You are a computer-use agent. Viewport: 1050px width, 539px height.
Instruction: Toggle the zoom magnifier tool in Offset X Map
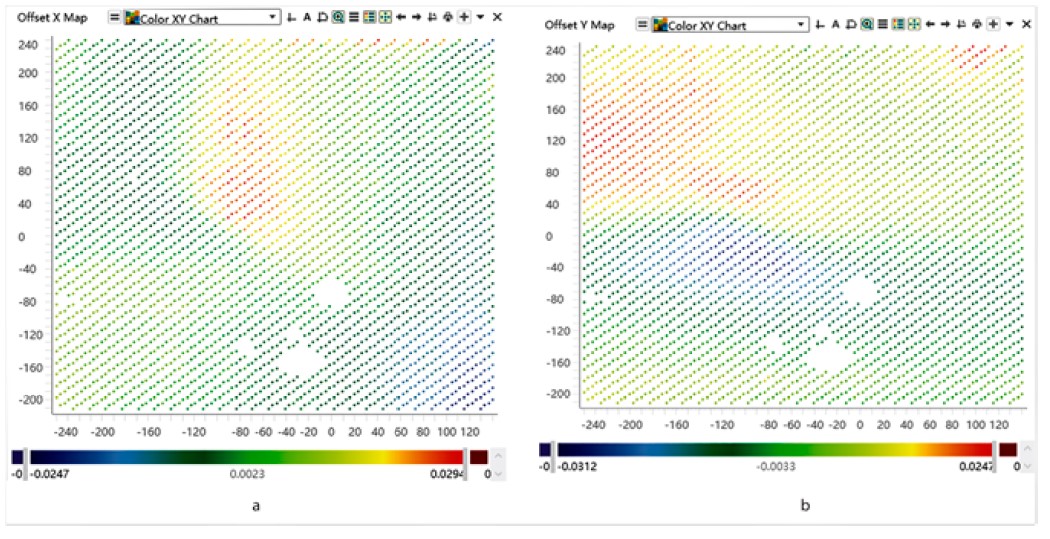click(x=338, y=17)
